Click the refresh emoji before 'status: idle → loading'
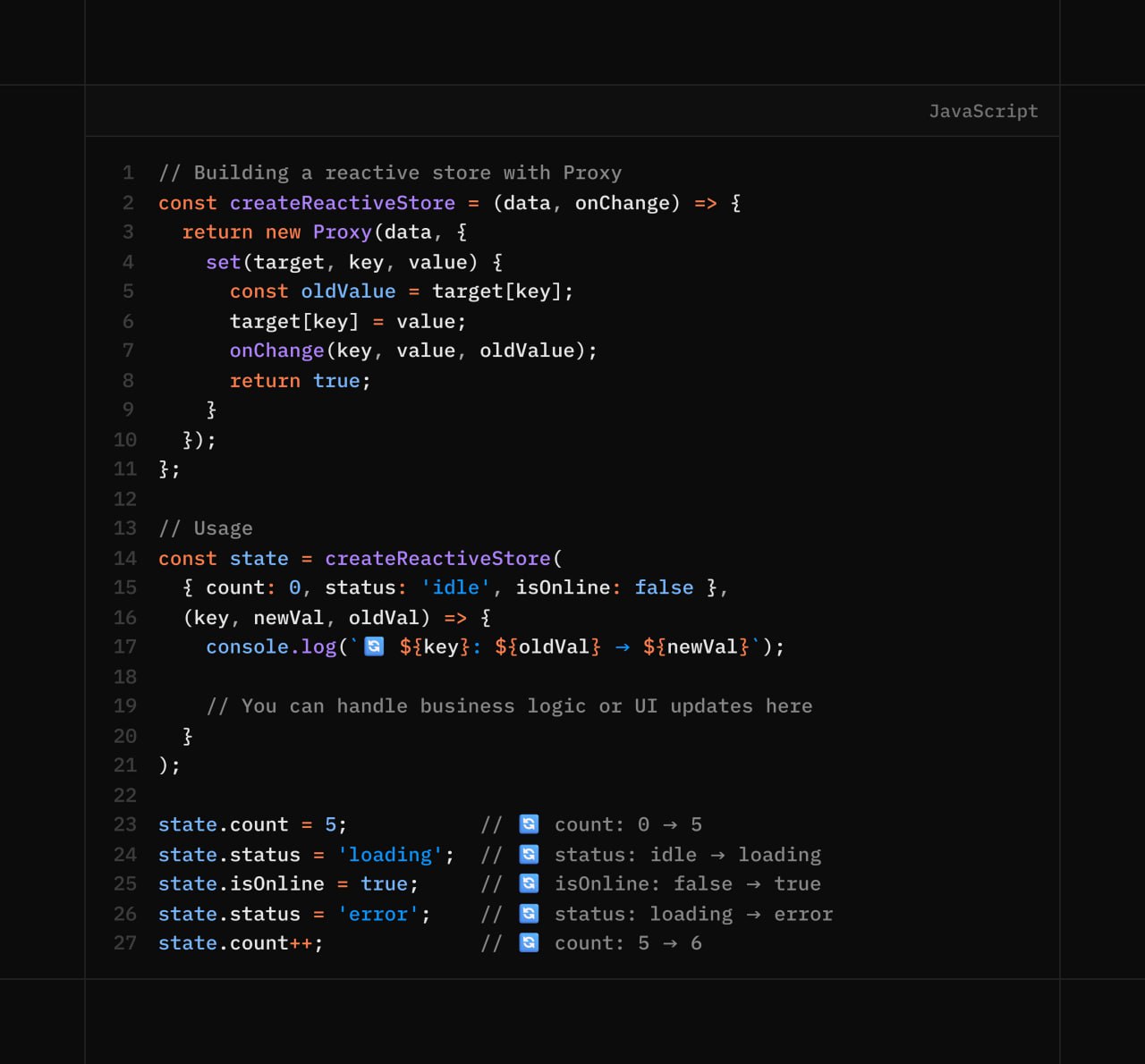Image resolution: width=1145 pixels, height=1064 pixels. [x=529, y=854]
